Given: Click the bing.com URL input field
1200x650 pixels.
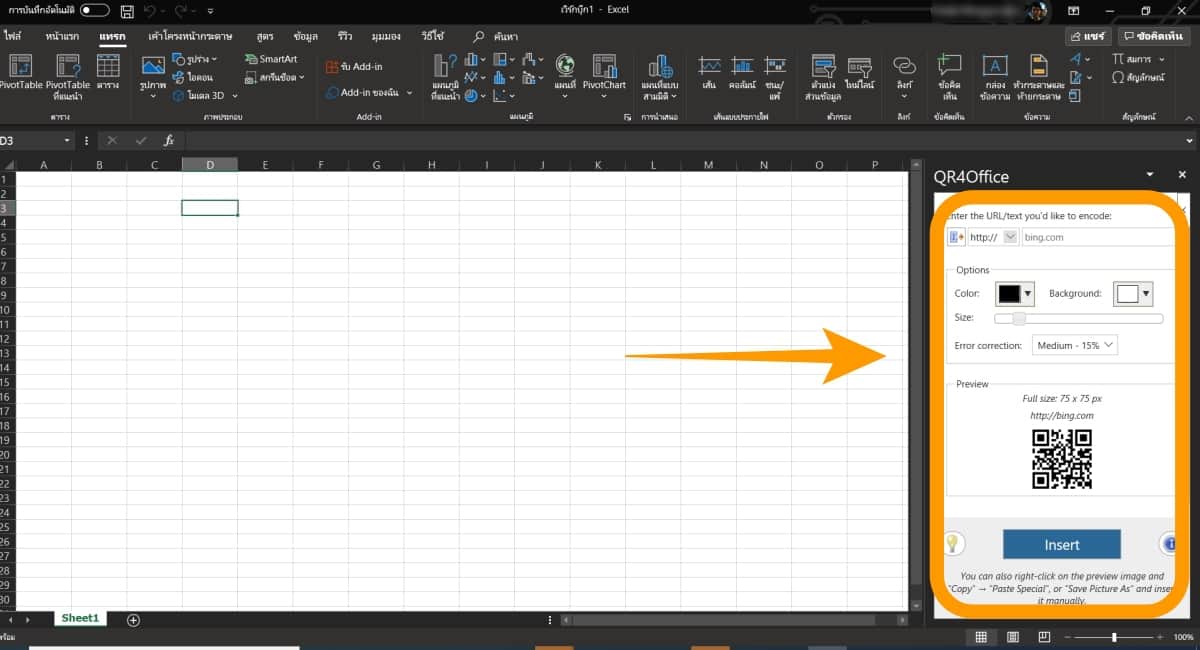Looking at the screenshot, I should click(1097, 237).
